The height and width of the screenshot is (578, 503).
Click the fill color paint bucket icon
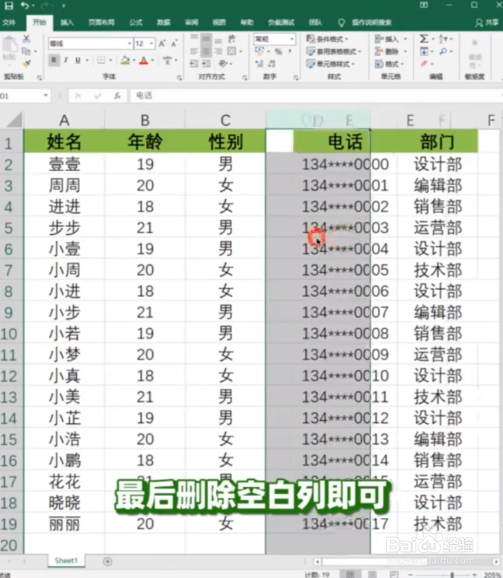[x=125, y=60]
